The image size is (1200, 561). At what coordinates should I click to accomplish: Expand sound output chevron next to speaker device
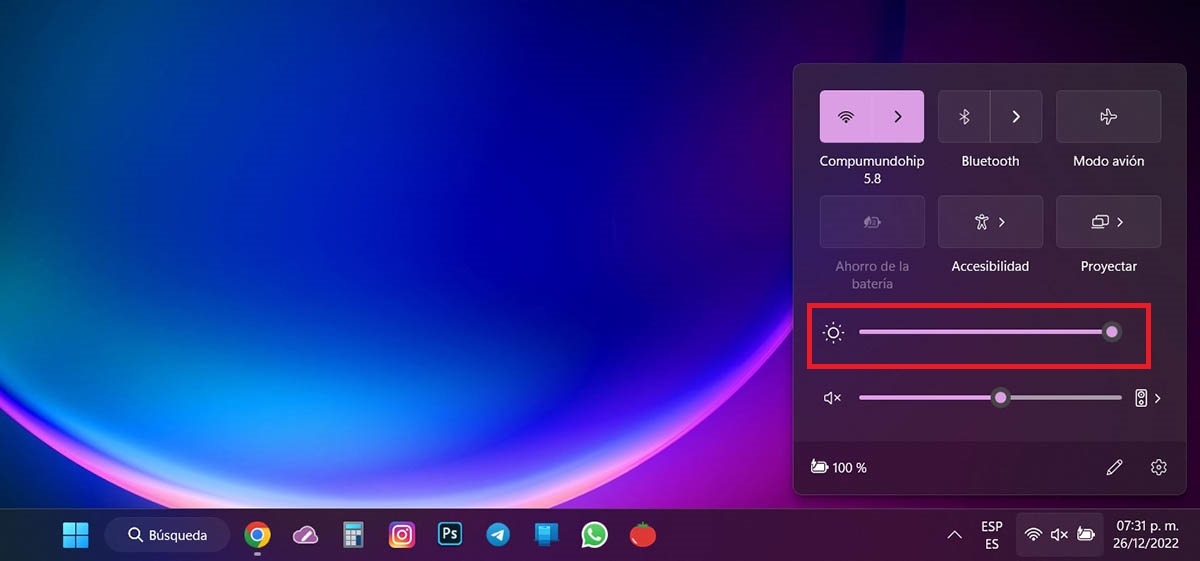[1158, 398]
